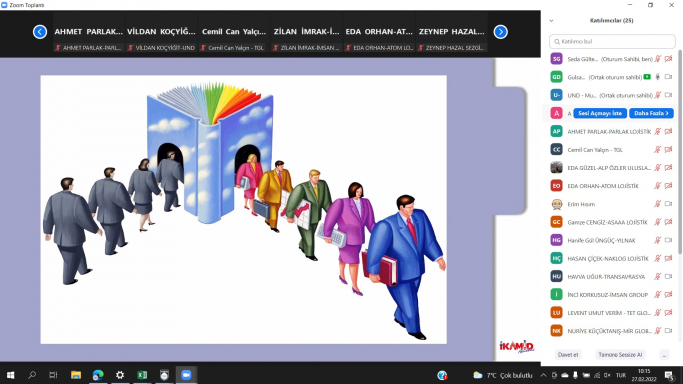Open Zoom from the taskbar

(x=186, y=375)
